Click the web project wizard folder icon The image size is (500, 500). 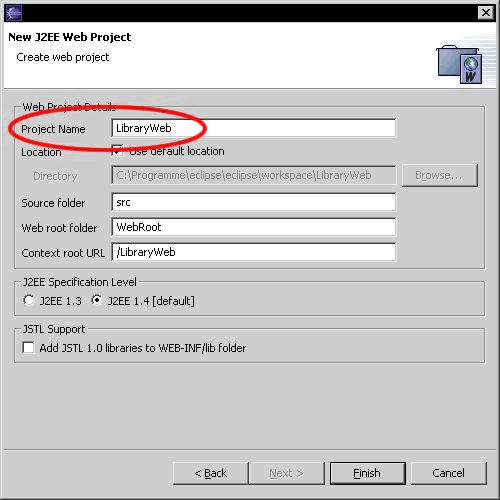(460, 64)
